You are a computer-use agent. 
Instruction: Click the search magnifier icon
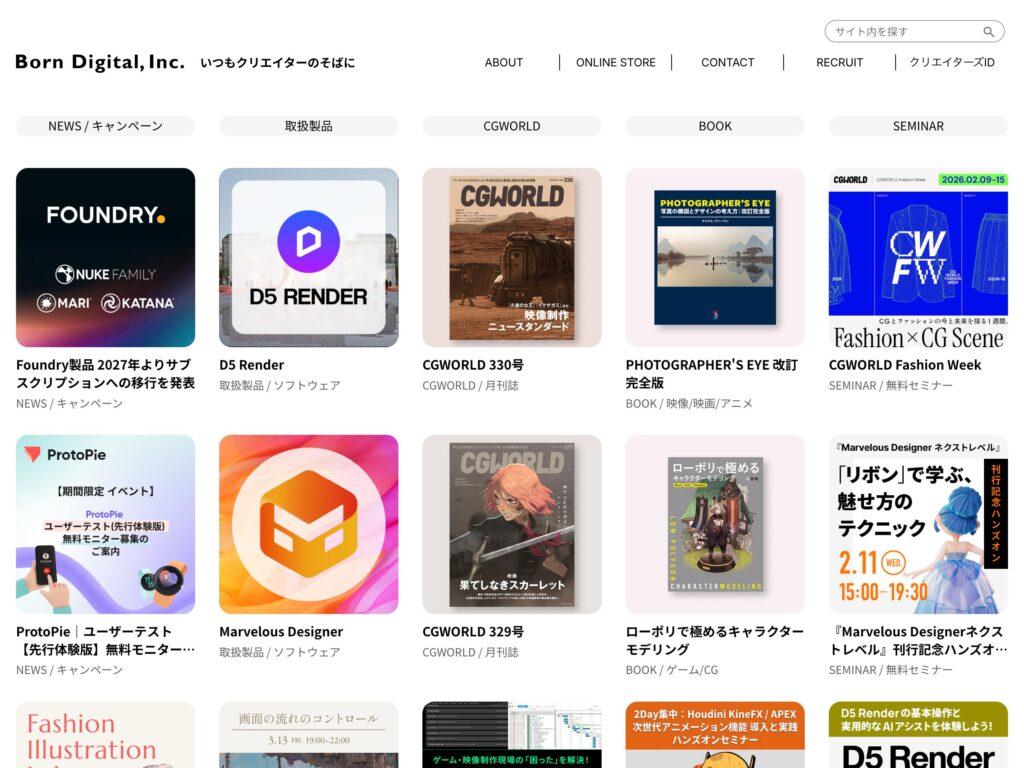(x=989, y=31)
